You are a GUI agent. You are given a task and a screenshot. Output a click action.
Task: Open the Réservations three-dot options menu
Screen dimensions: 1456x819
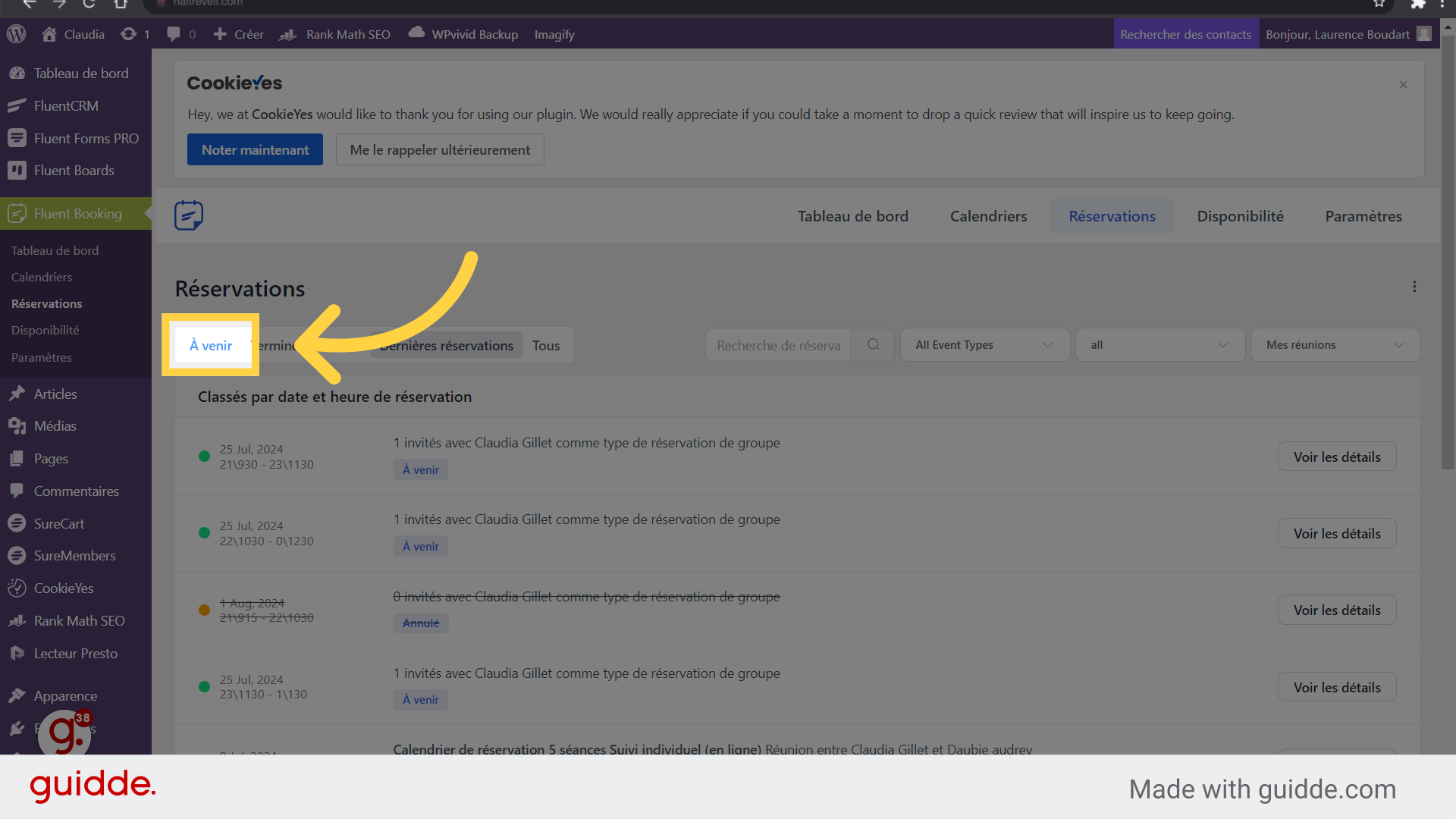coord(1414,287)
